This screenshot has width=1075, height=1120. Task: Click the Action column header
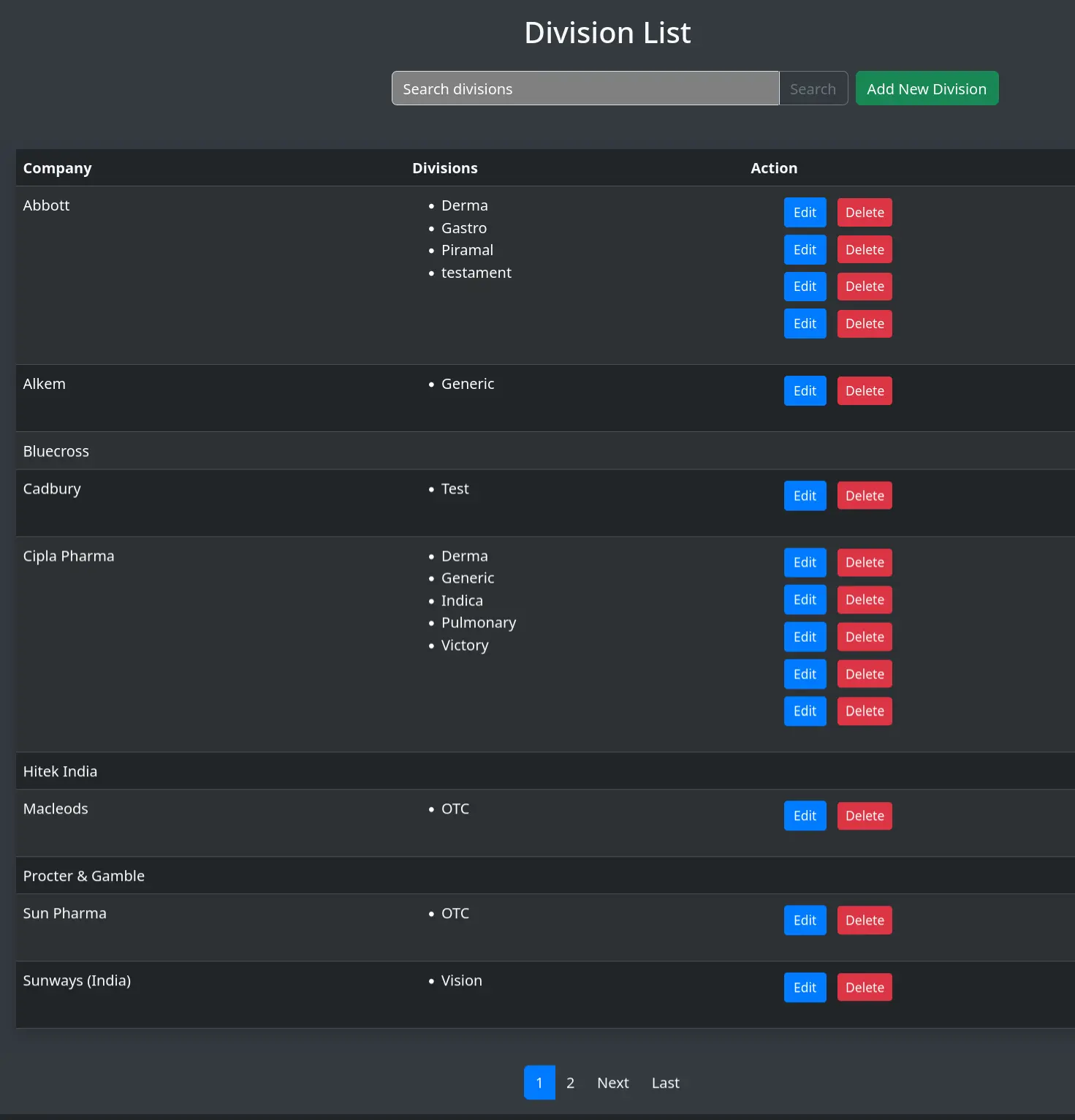[774, 168]
